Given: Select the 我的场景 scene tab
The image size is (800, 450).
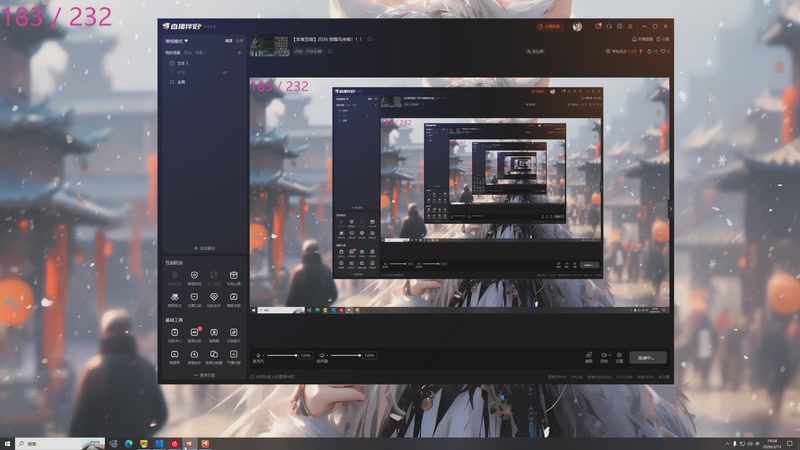Looking at the screenshot, I should (x=172, y=53).
